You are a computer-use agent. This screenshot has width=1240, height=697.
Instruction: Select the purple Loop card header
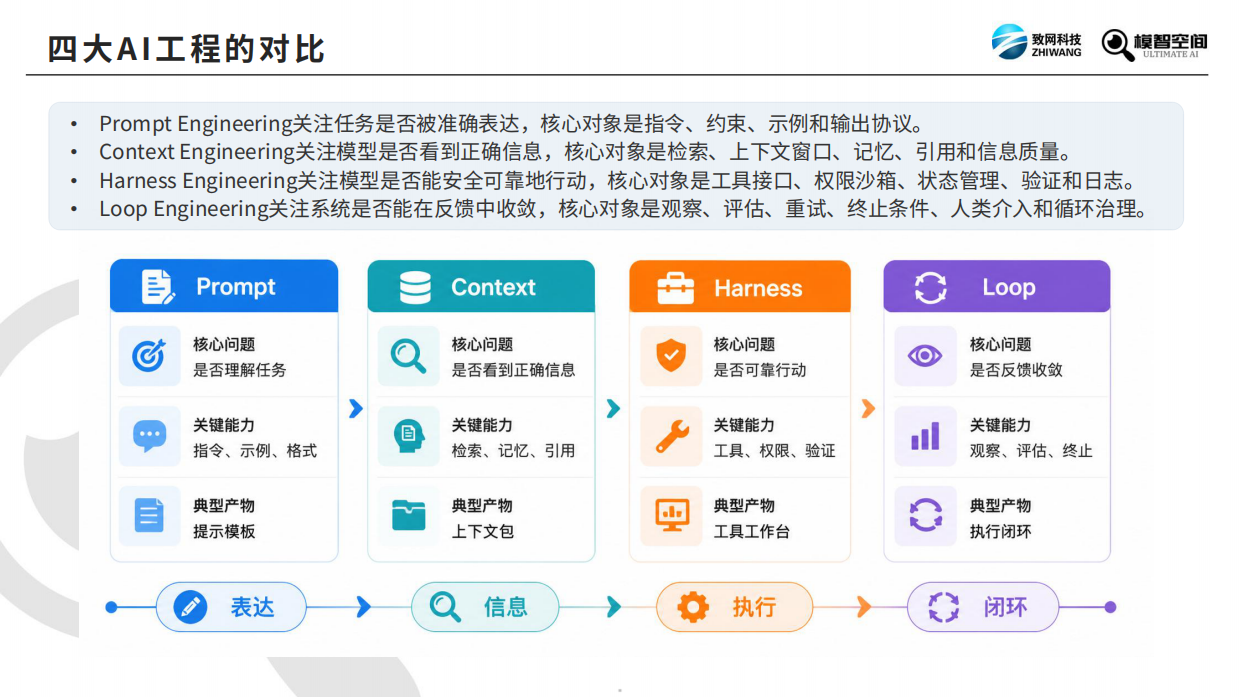tap(997, 287)
